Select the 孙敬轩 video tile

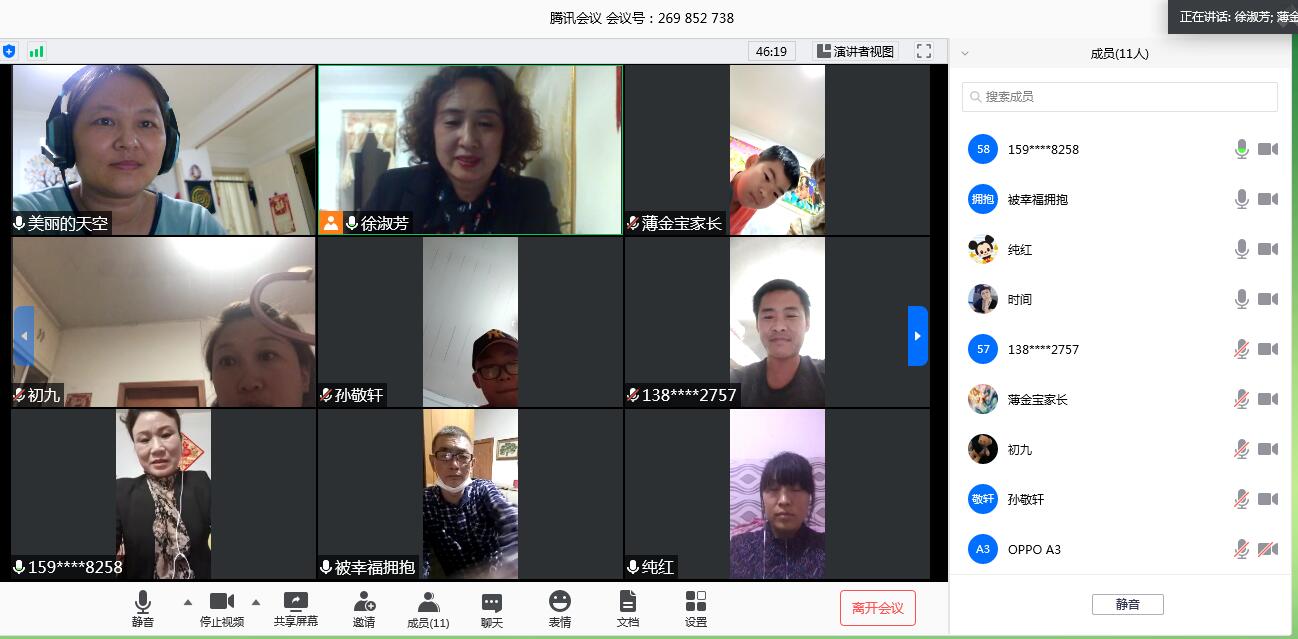point(470,322)
